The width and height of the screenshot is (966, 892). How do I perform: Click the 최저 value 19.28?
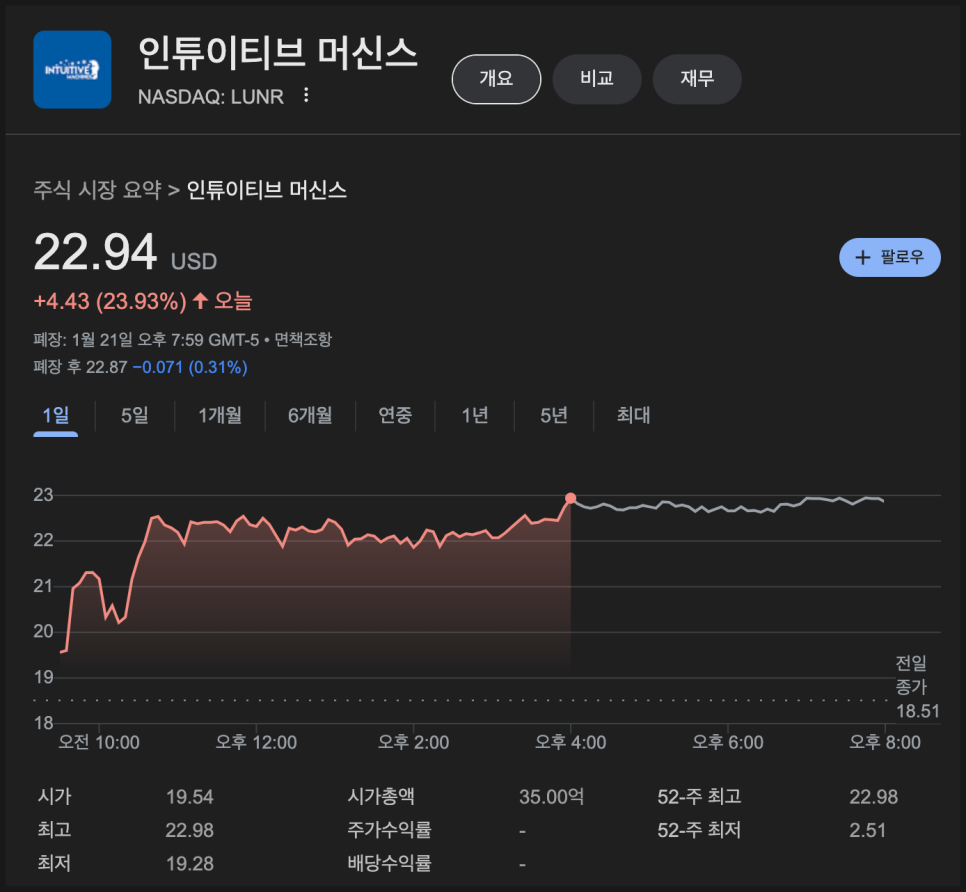pyautogui.click(x=189, y=864)
